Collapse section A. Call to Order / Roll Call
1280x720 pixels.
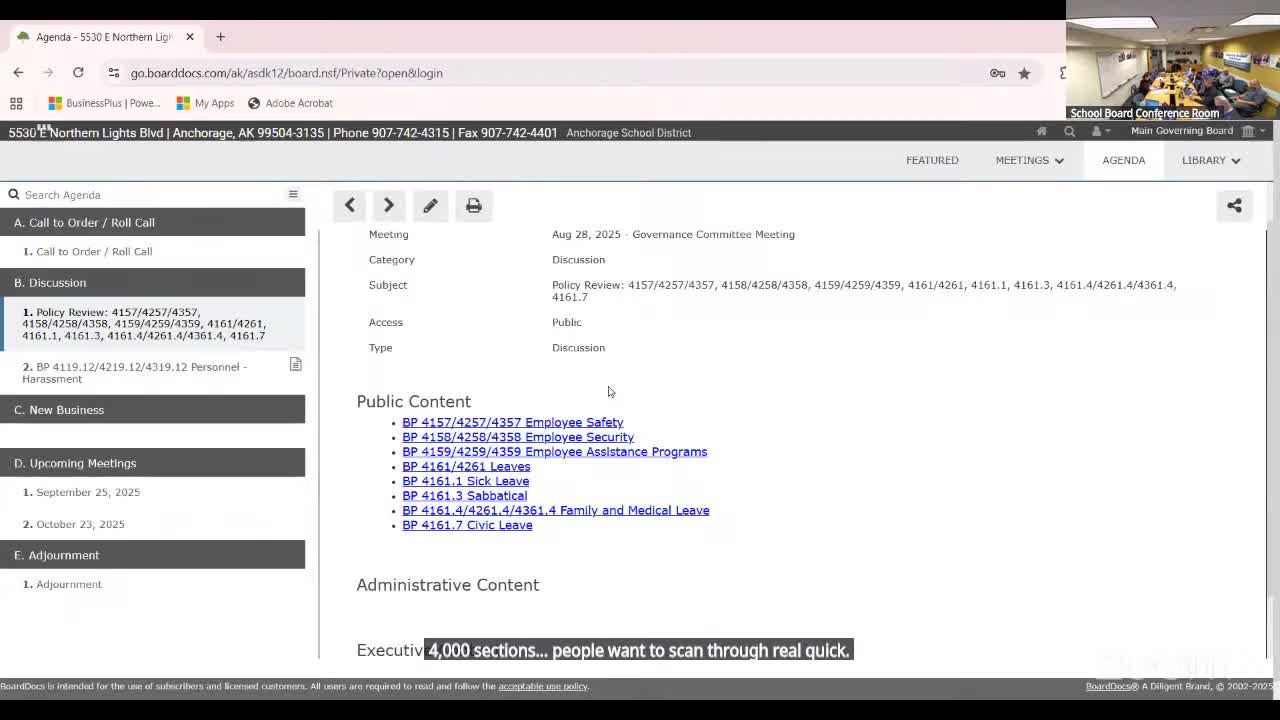pos(152,222)
